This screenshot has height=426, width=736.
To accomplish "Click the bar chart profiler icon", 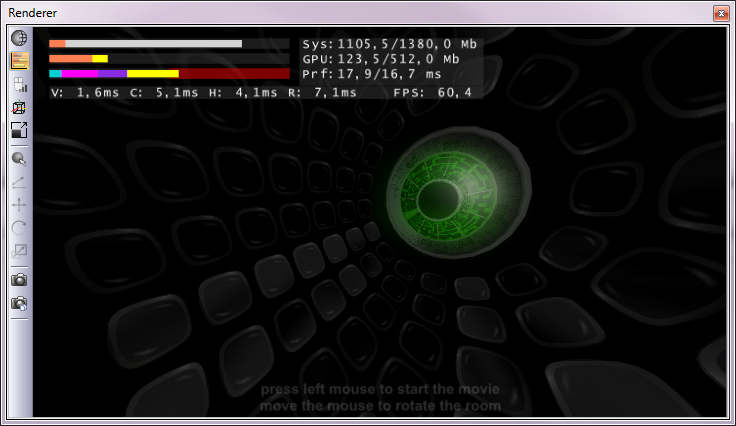I will (19, 84).
